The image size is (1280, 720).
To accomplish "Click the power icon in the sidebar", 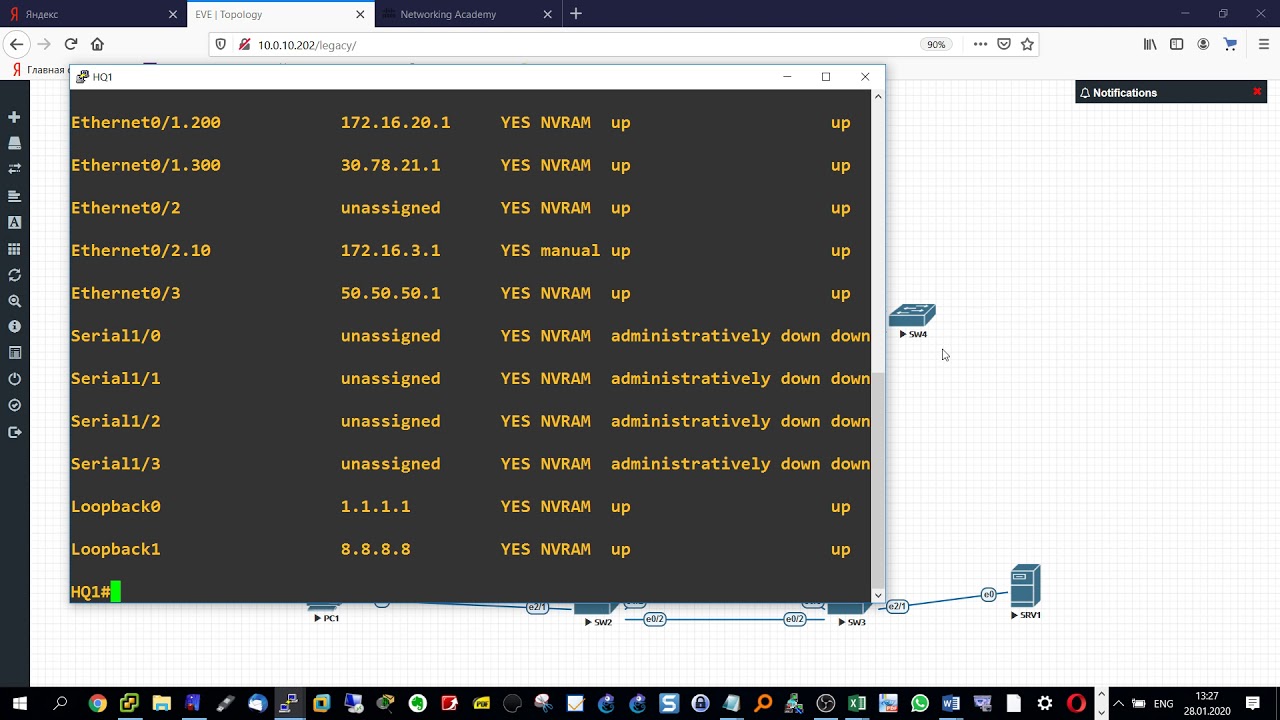I will pos(14,379).
